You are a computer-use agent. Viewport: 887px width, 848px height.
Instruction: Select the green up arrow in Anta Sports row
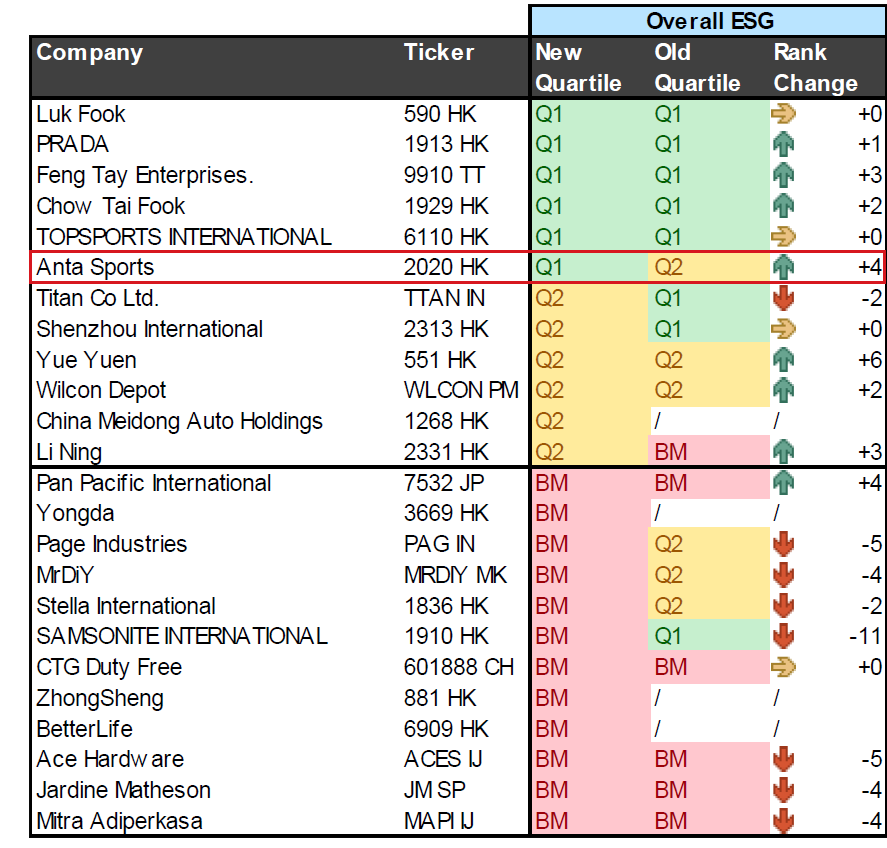(783, 267)
